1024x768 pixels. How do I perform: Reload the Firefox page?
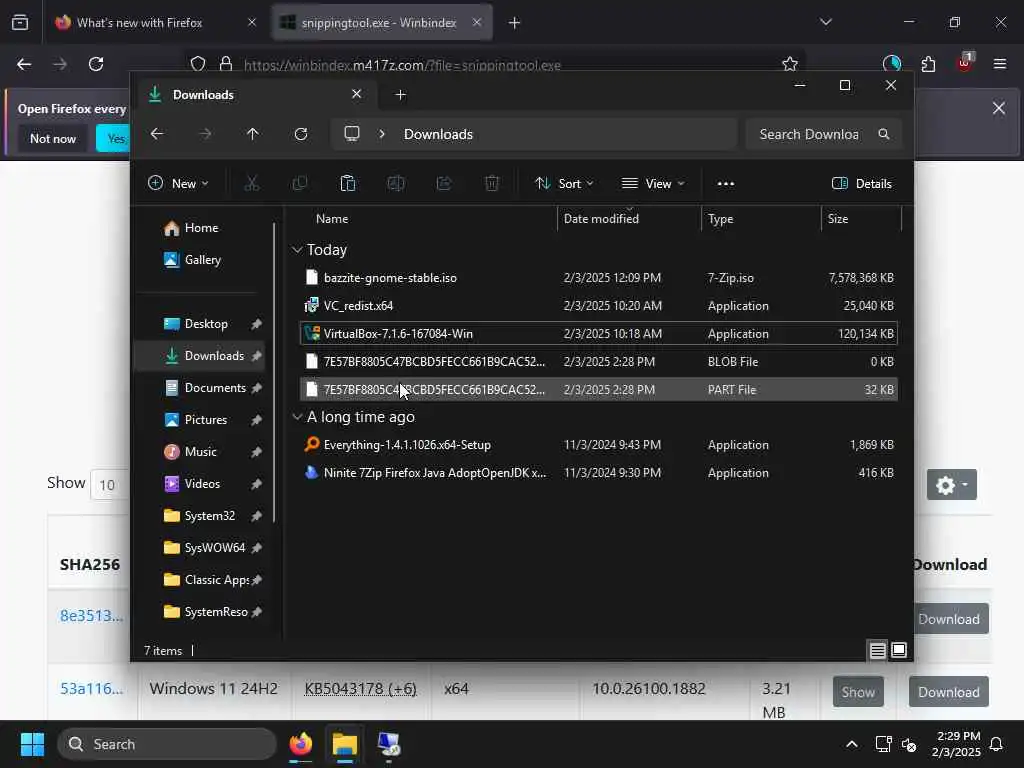(x=96, y=64)
